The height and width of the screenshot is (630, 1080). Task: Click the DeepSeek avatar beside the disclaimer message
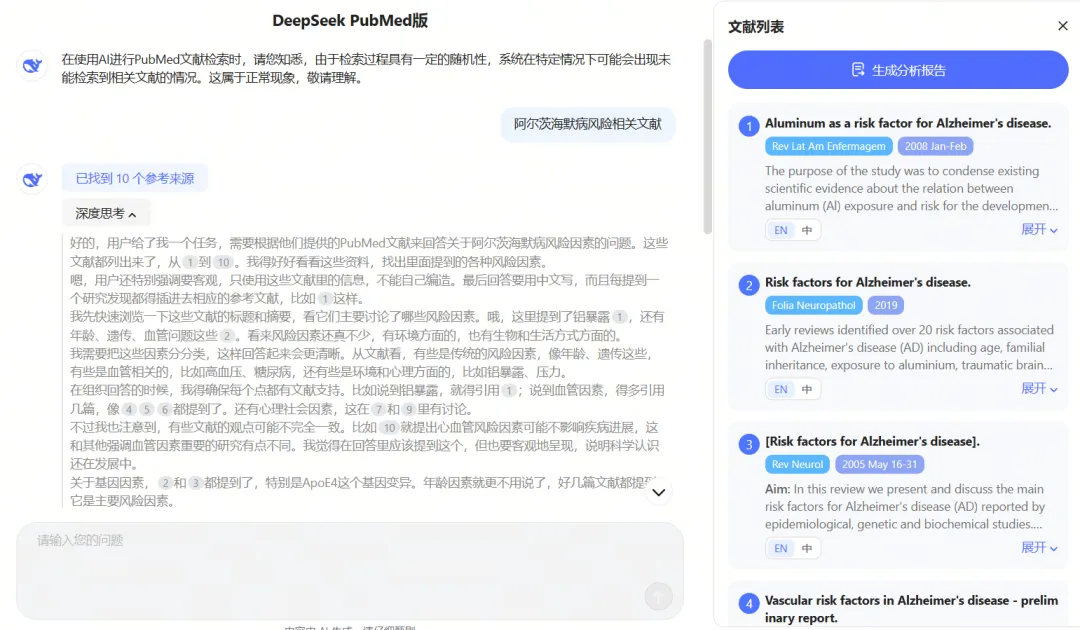[x=32, y=65]
